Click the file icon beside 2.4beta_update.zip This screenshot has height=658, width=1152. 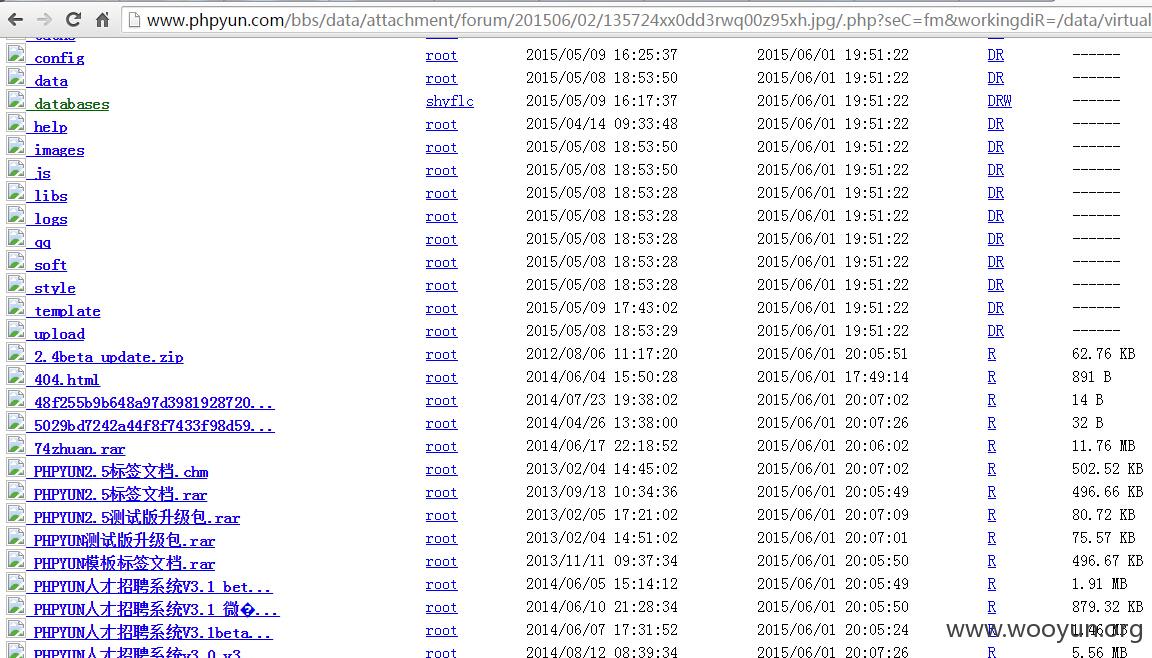click(x=16, y=352)
